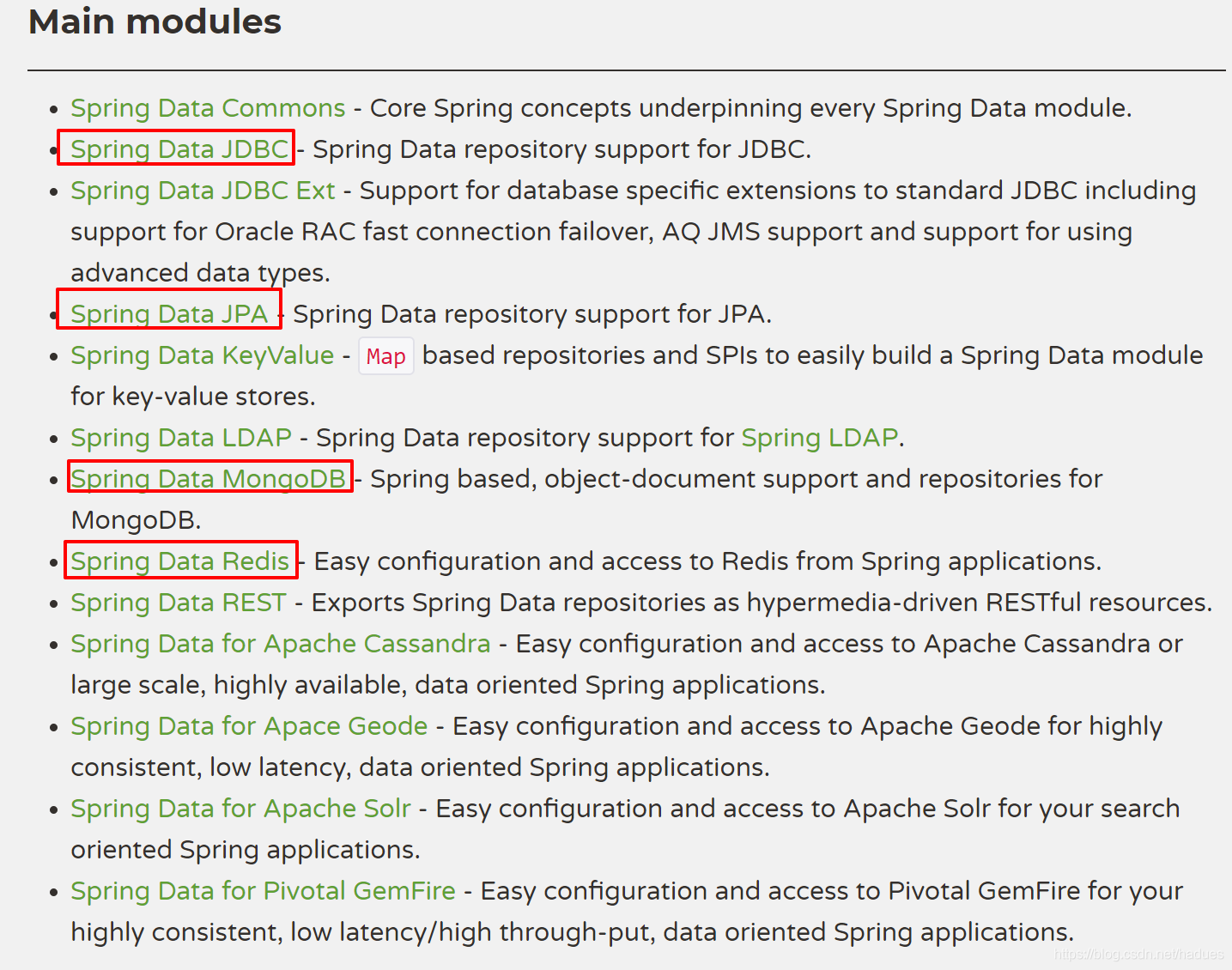This screenshot has height=970, width=1232.
Task: Click the highlighted Spring Data JDBC link
Action: [176, 149]
